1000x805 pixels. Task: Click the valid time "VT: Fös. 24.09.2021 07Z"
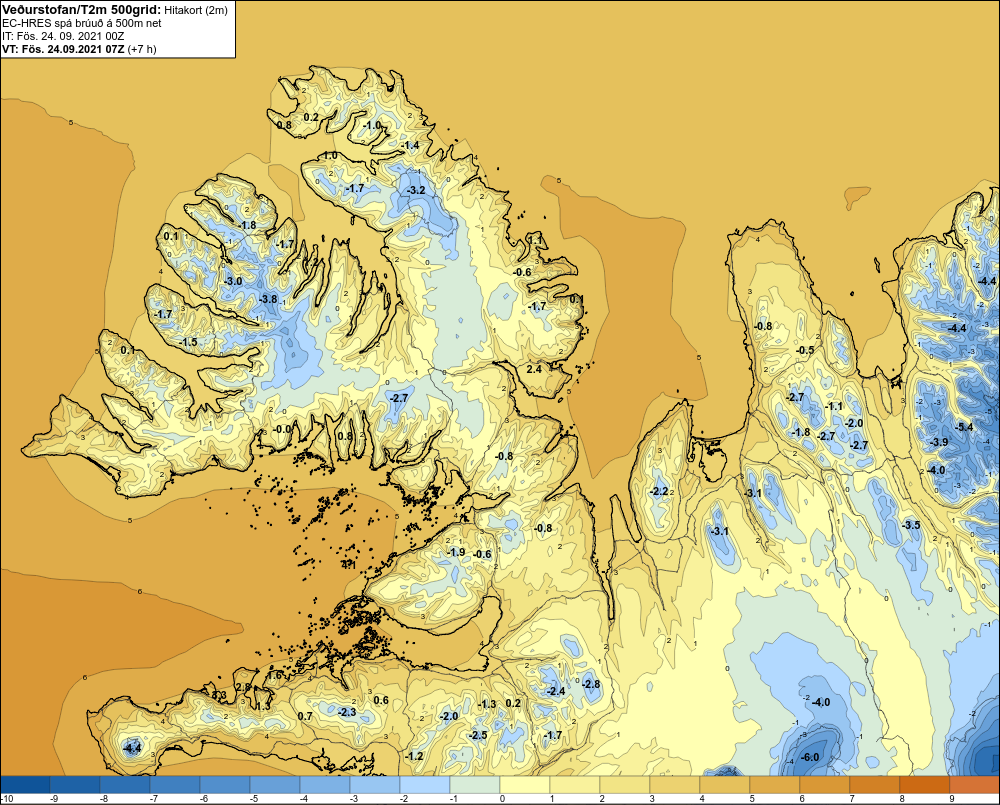(x=63, y=48)
